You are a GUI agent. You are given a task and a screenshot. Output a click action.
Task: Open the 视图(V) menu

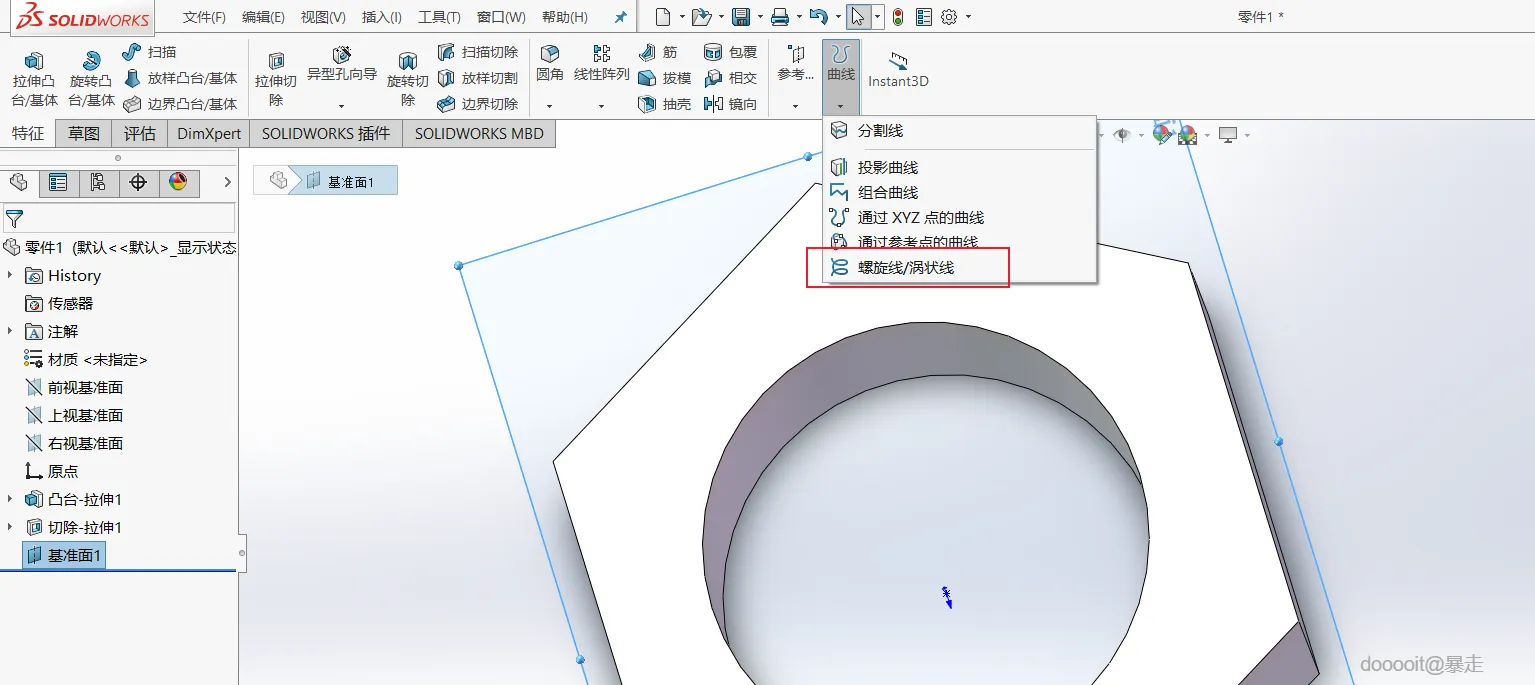[x=323, y=17]
